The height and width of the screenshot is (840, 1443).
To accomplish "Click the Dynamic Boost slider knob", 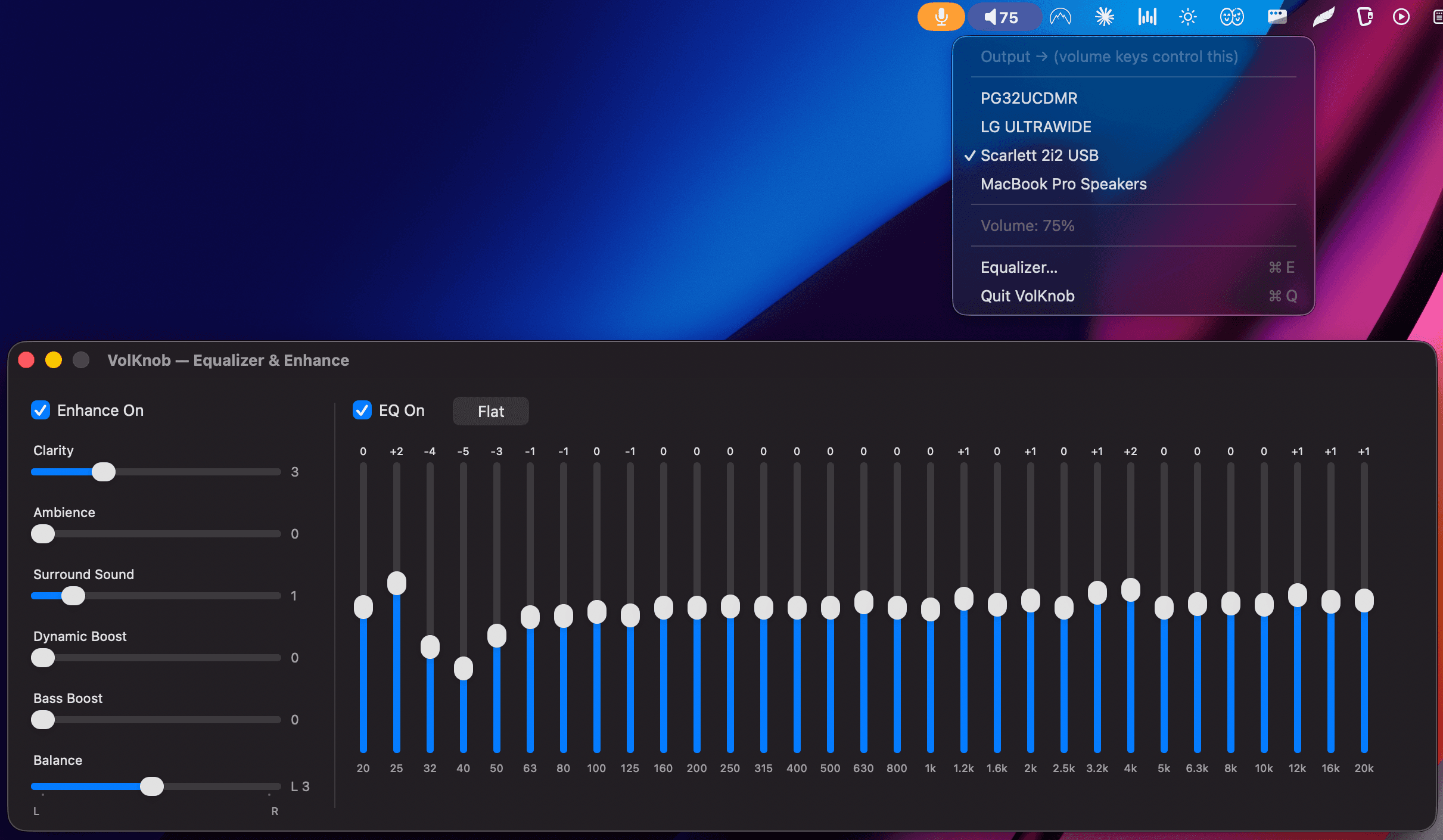I will tap(43, 658).
